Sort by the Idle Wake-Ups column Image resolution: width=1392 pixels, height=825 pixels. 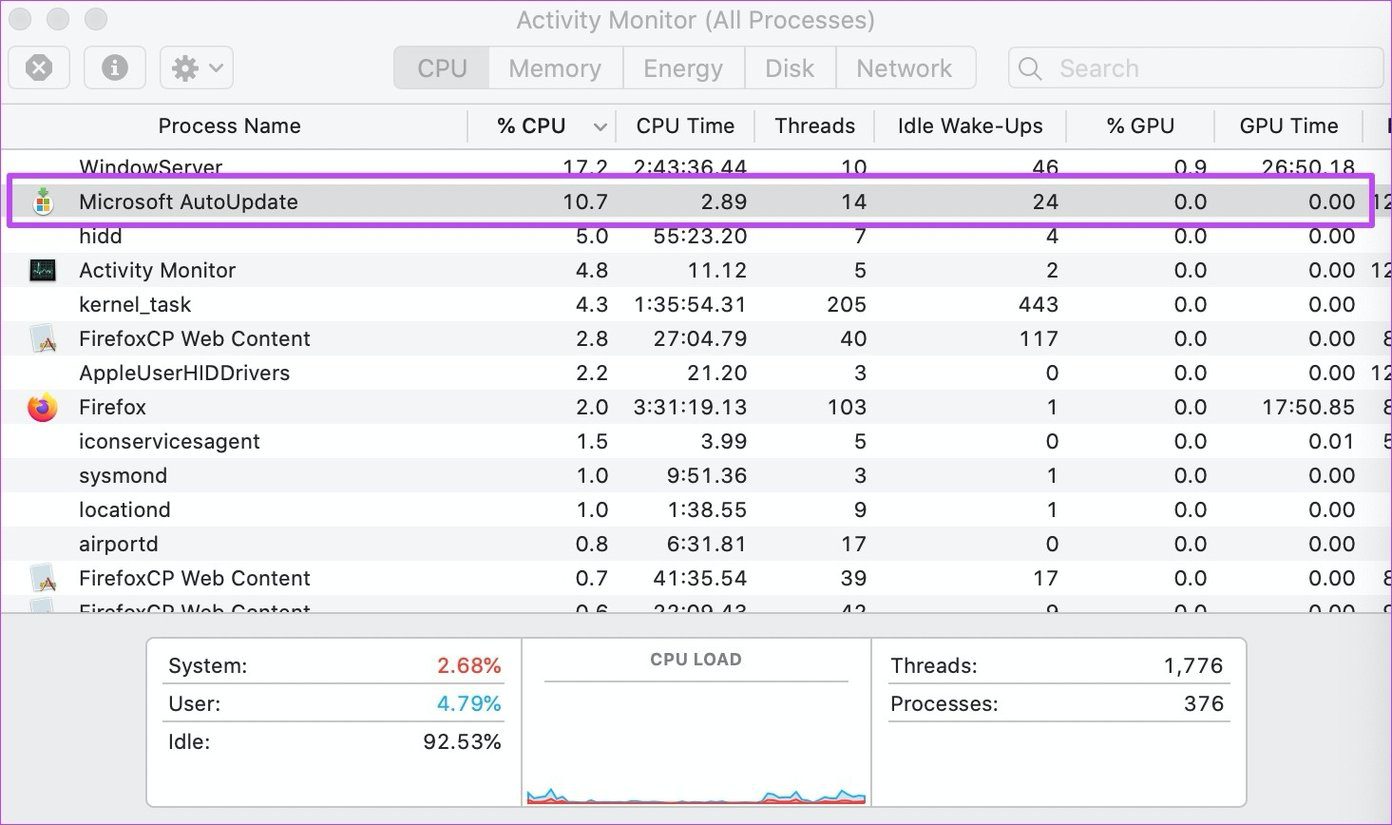(970, 126)
